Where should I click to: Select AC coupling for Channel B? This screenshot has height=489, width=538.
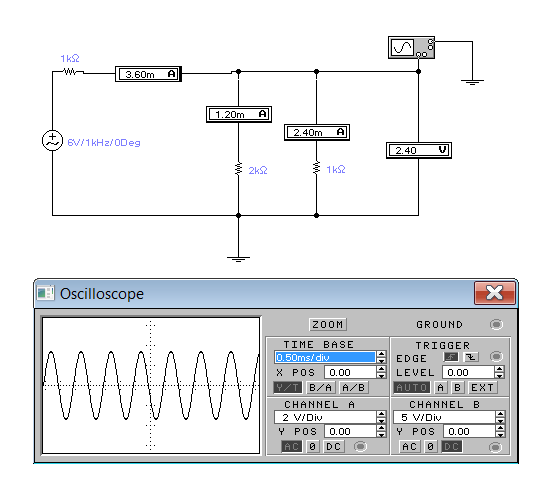[x=410, y=447]
